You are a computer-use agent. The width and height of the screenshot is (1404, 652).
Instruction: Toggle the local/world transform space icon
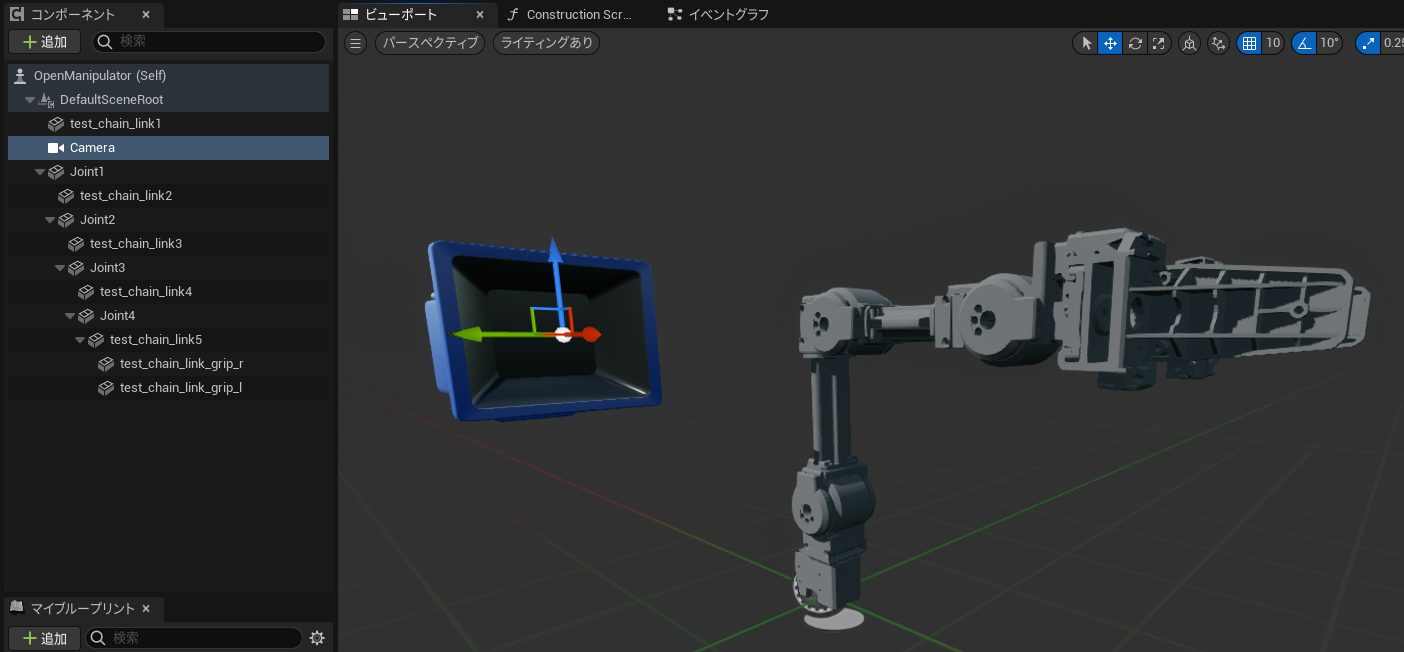1190,43
